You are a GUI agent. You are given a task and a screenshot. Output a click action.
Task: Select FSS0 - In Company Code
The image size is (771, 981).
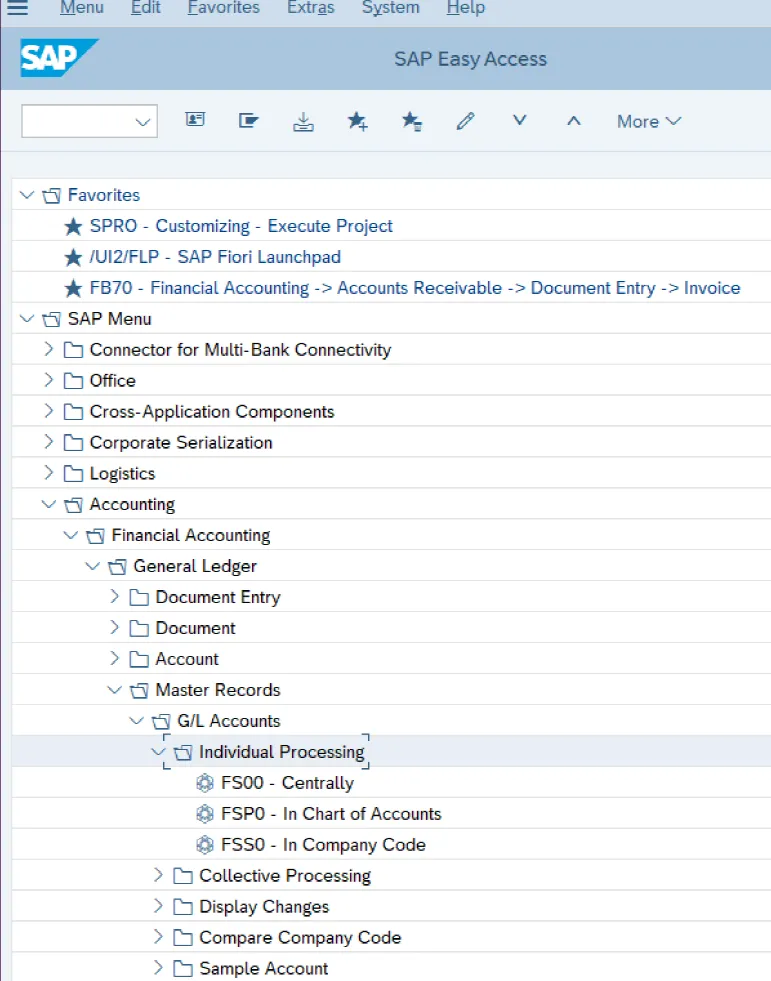(324, 845)
